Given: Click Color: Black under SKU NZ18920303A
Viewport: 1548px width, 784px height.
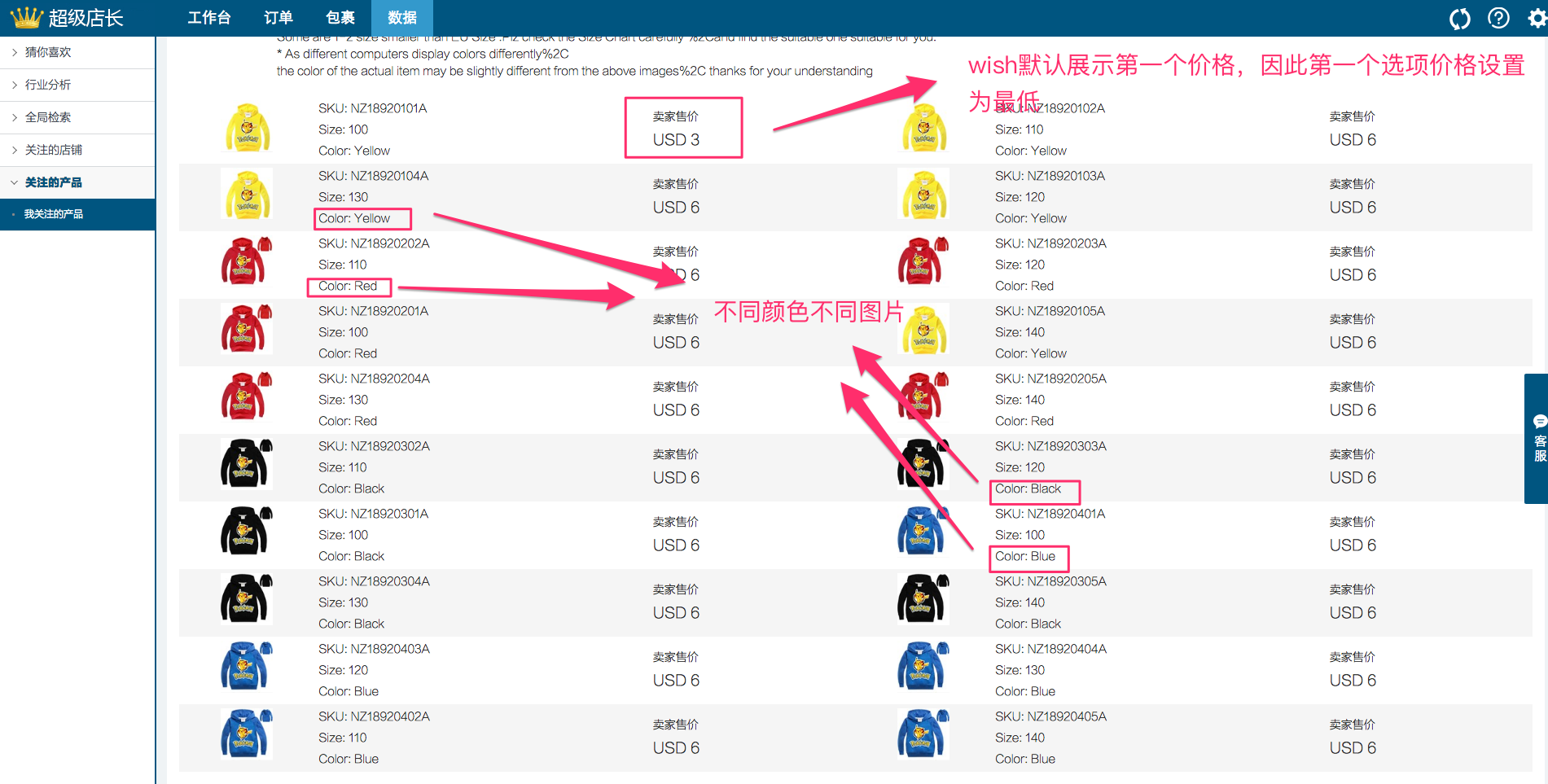Looking at the screenshot, I should pos(1028,488).
